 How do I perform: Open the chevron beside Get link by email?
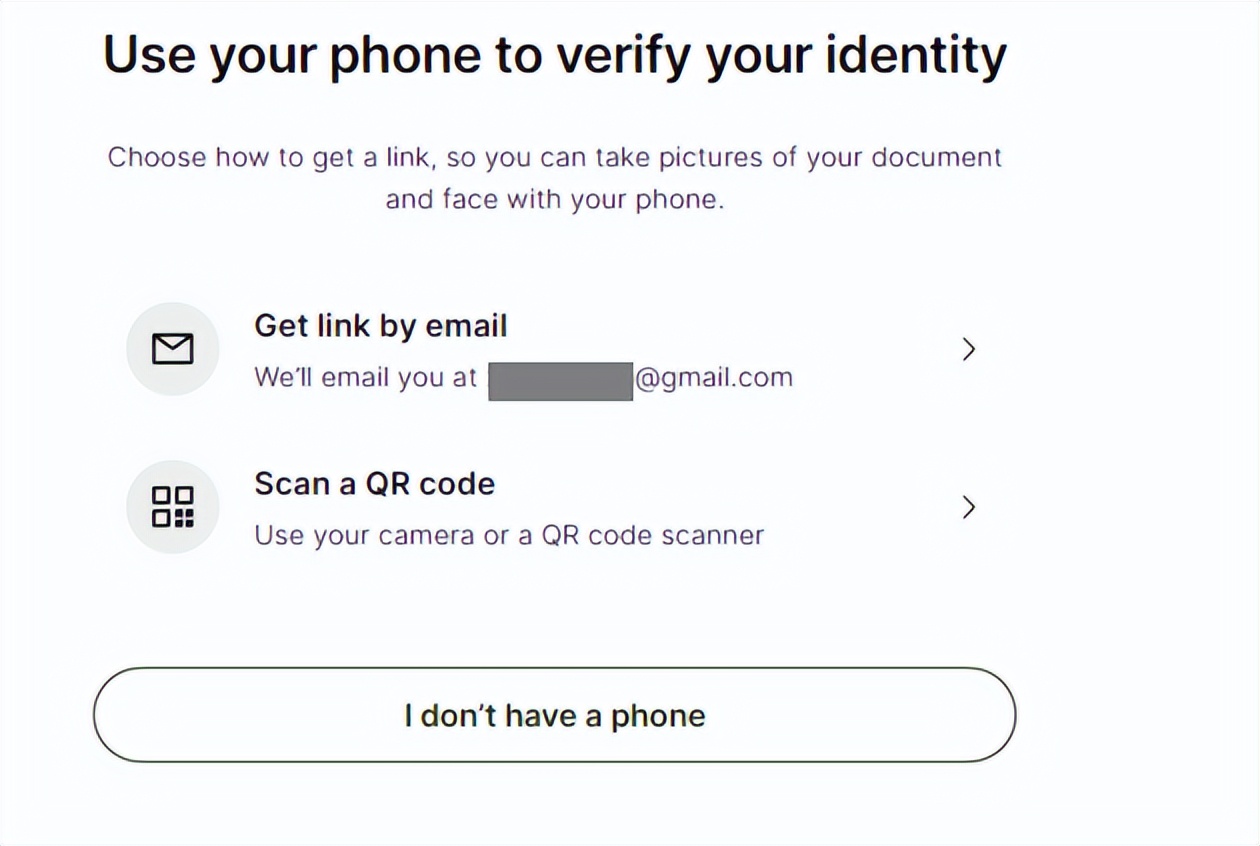pos(967,349)
